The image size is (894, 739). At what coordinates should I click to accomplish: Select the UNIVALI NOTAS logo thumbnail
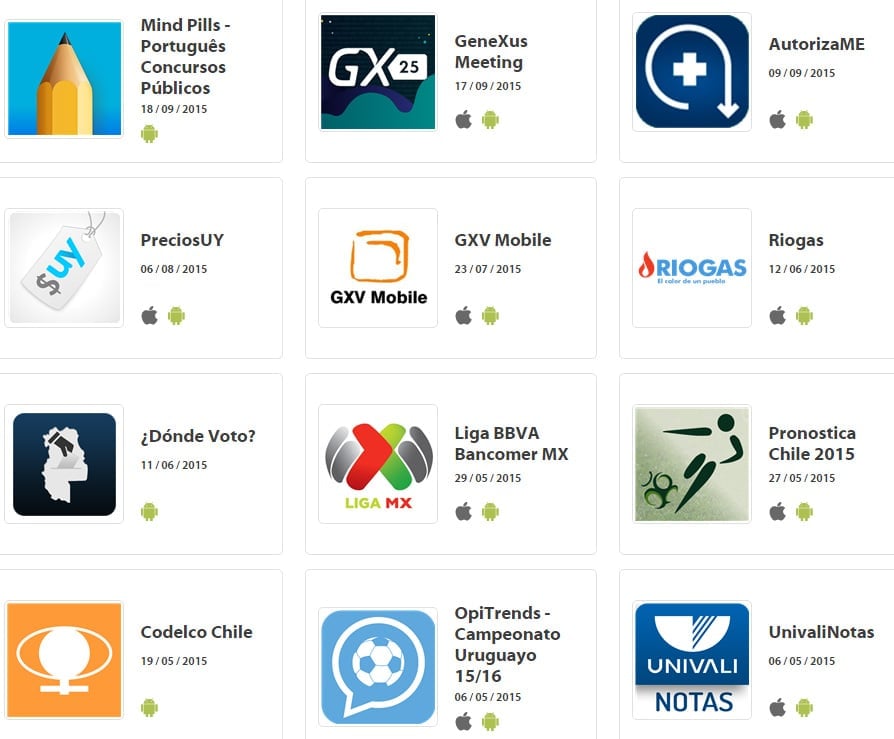(x=692, y=660)
